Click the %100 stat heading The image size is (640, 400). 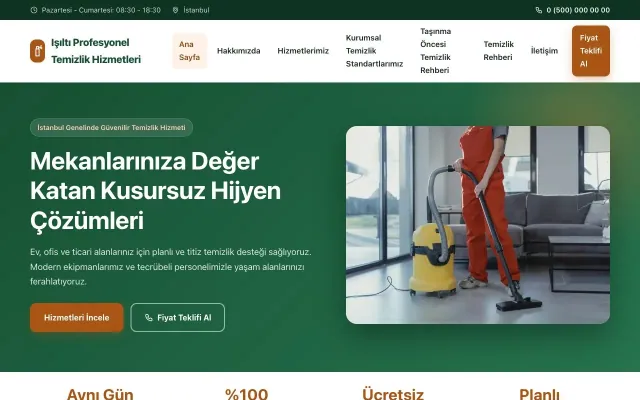[x=247, y=394]
